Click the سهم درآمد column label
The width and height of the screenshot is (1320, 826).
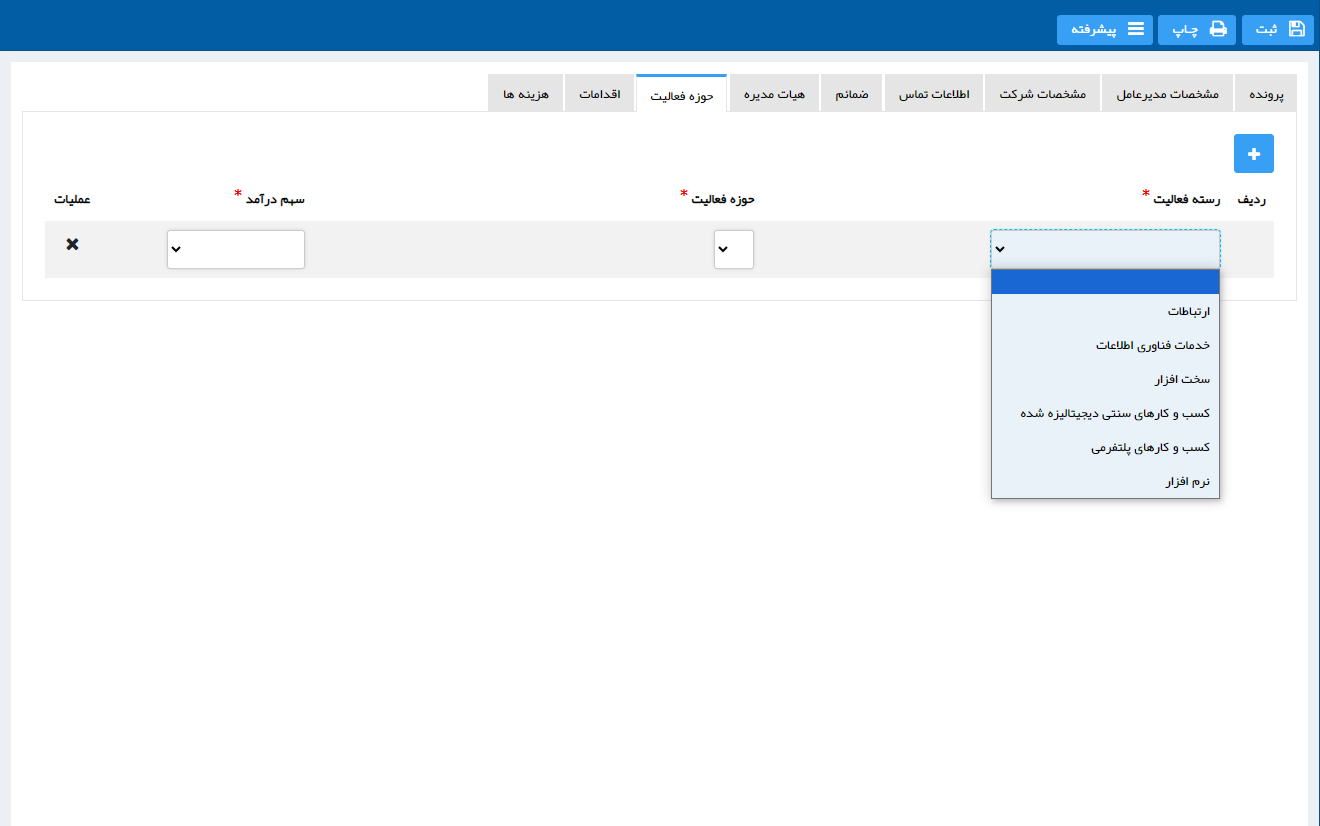[x=275, y=200]
